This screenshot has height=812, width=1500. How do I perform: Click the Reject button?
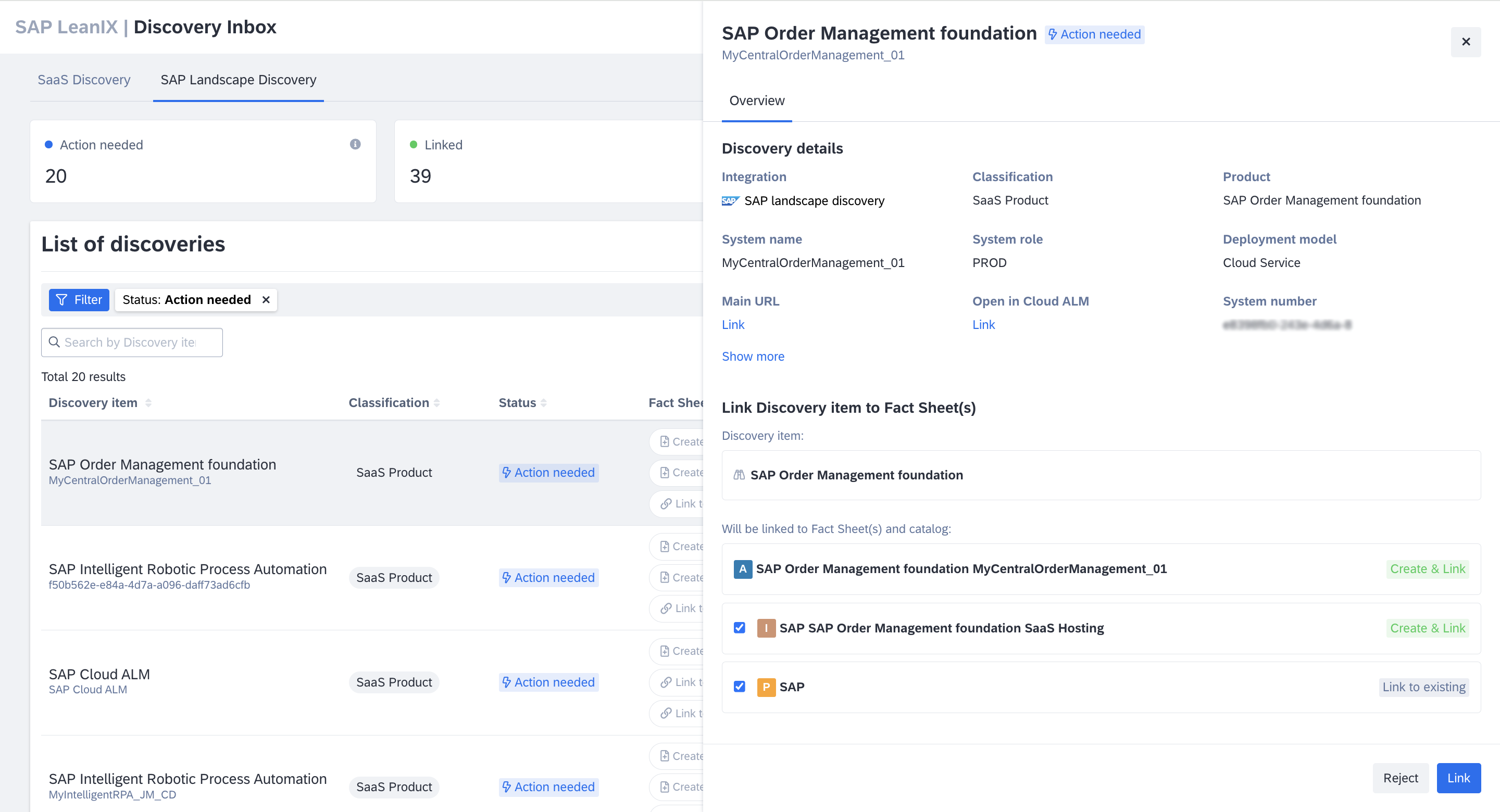[x=1400, y=778]
